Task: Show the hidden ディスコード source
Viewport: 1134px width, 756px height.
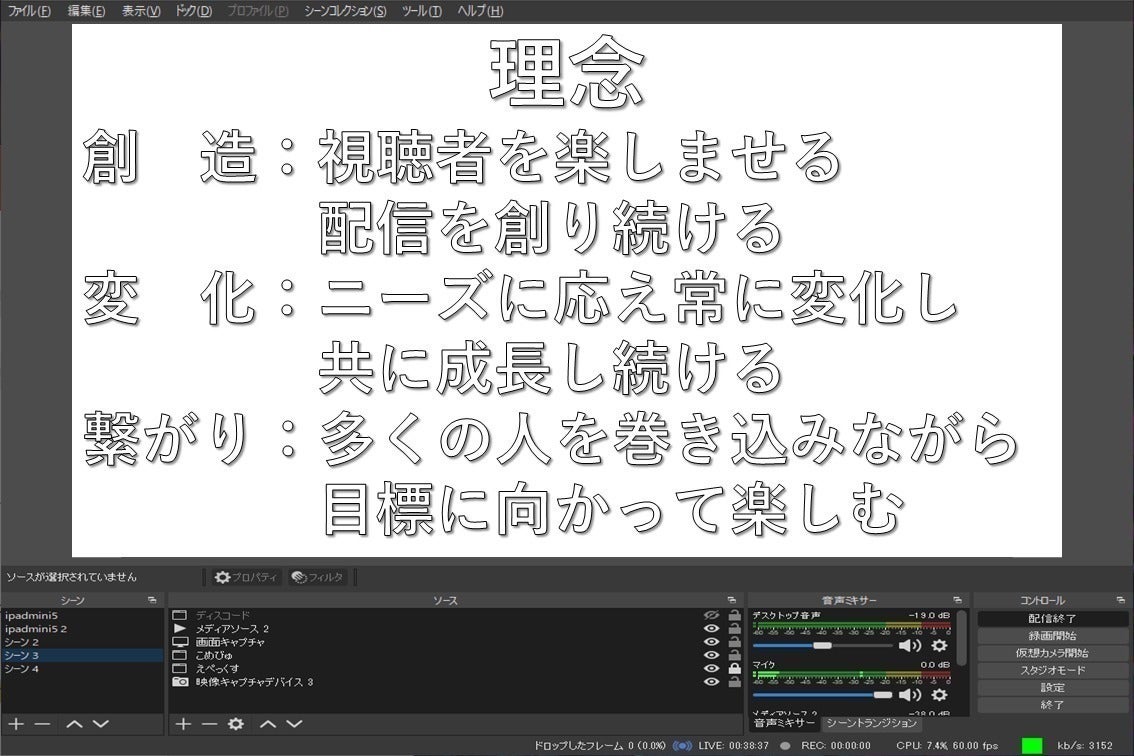Action: tap(711, 615)
